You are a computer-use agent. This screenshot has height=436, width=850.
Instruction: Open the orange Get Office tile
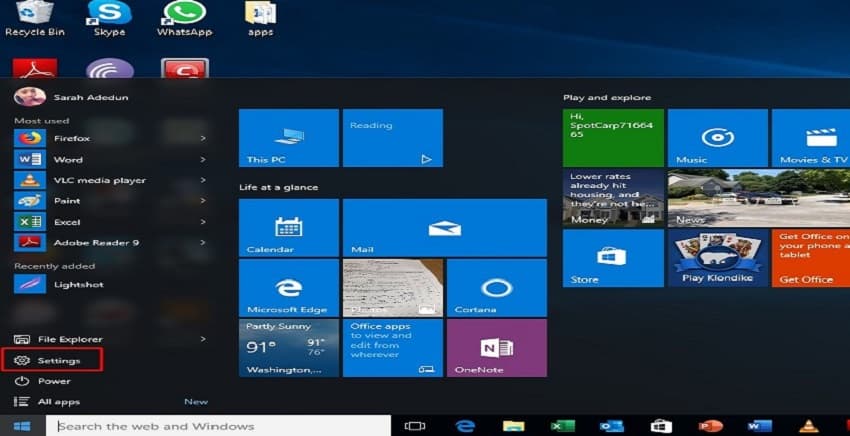(811, 258)
